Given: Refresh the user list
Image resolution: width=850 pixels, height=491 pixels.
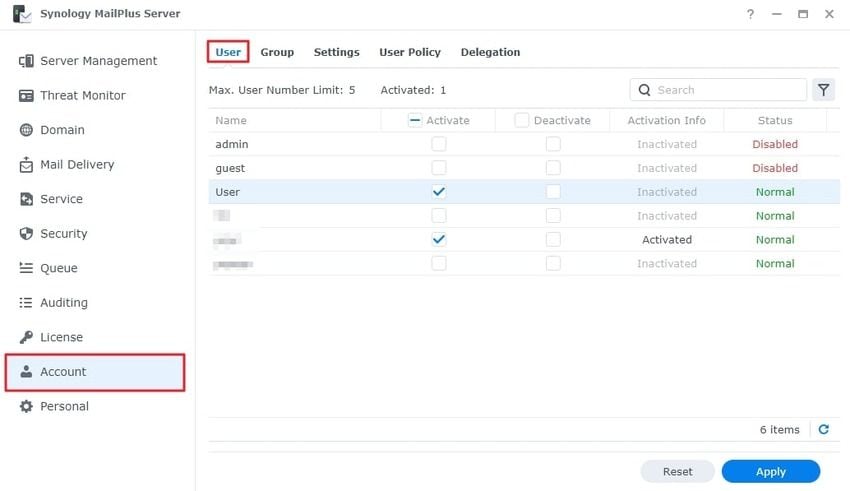Looking at the screenshot, I should 824,430.
